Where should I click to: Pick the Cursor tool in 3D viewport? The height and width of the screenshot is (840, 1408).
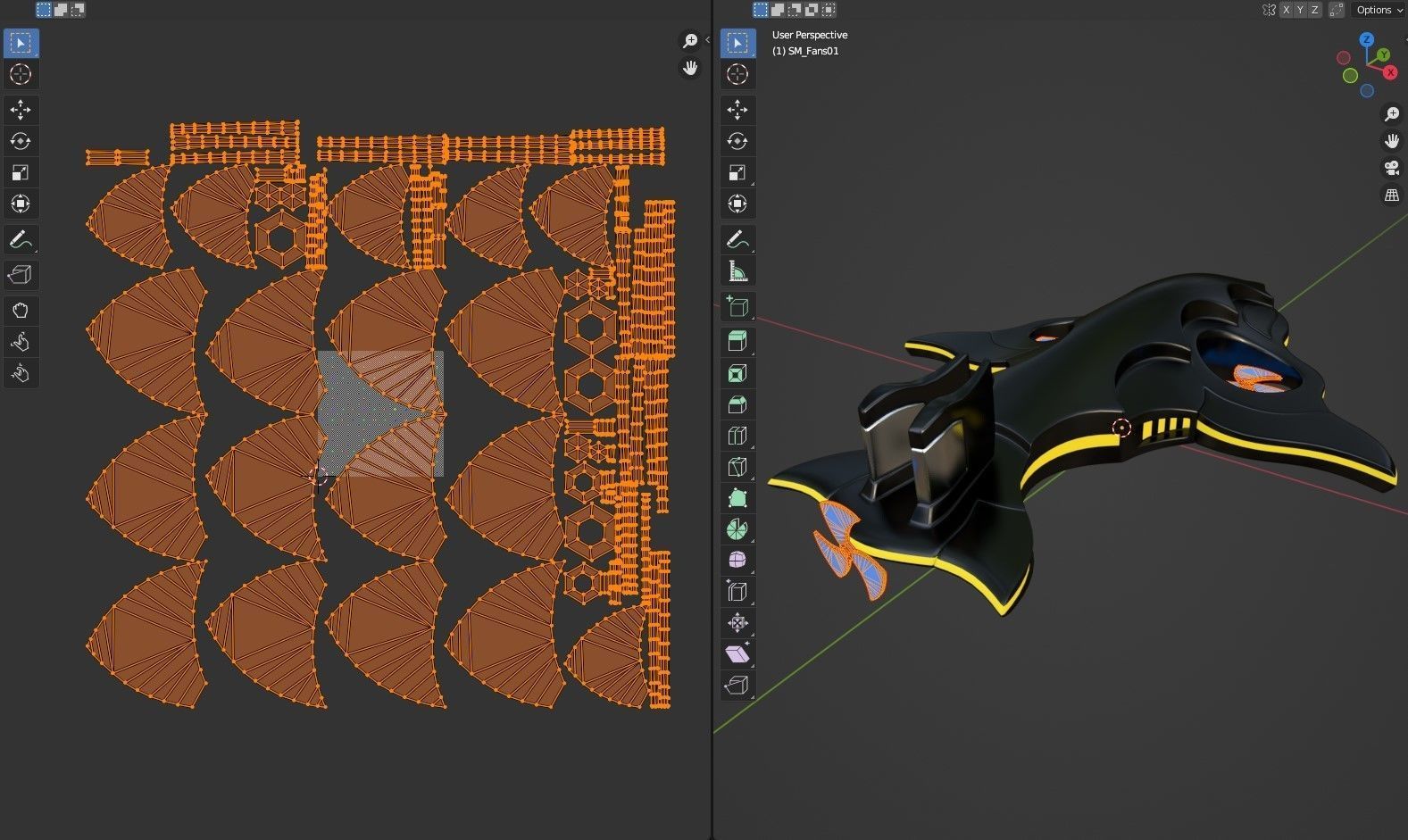coord(737,74)
